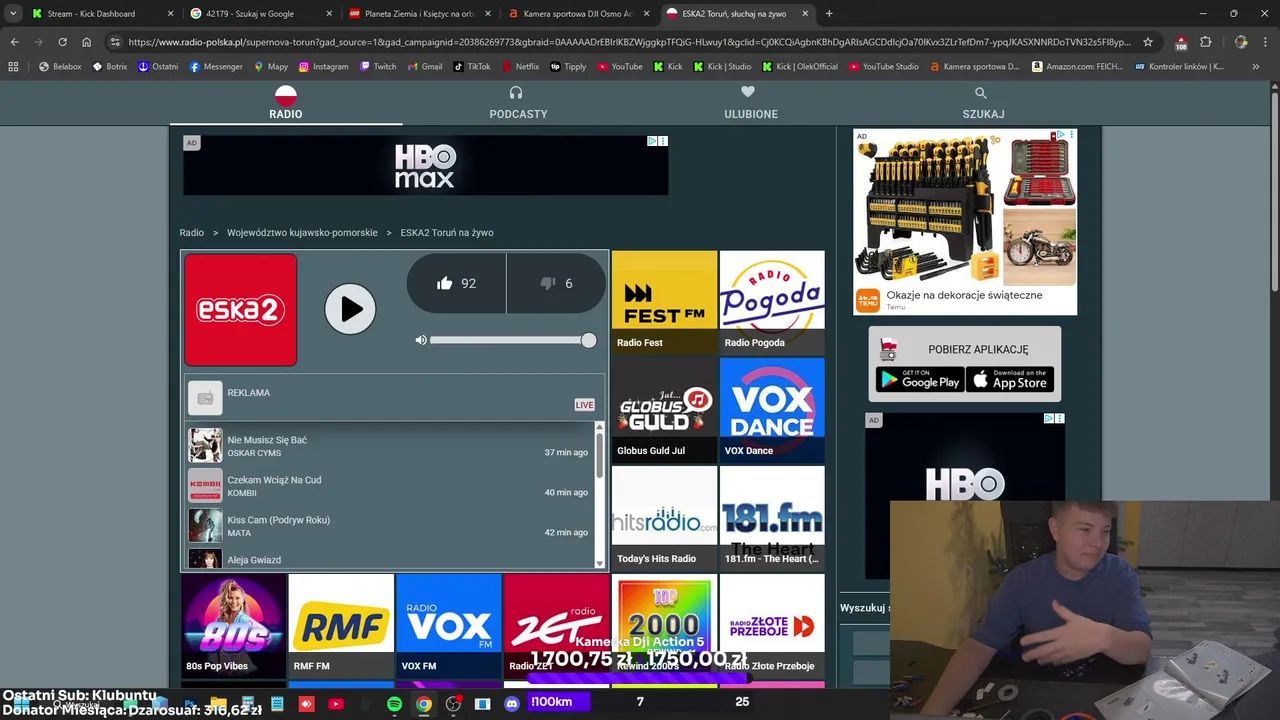The width and height of the screenshot is (1280, 720).
Task: Go back in browser history
Action: coord(14,42)
